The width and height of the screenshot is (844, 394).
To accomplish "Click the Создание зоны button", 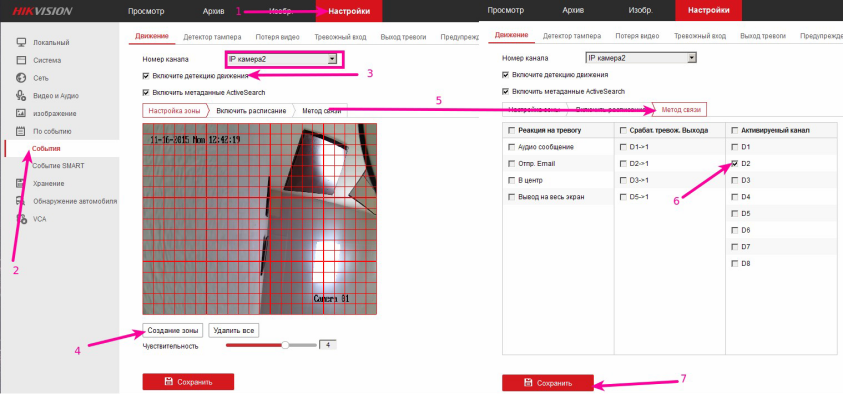I will (x=173, y=330).
